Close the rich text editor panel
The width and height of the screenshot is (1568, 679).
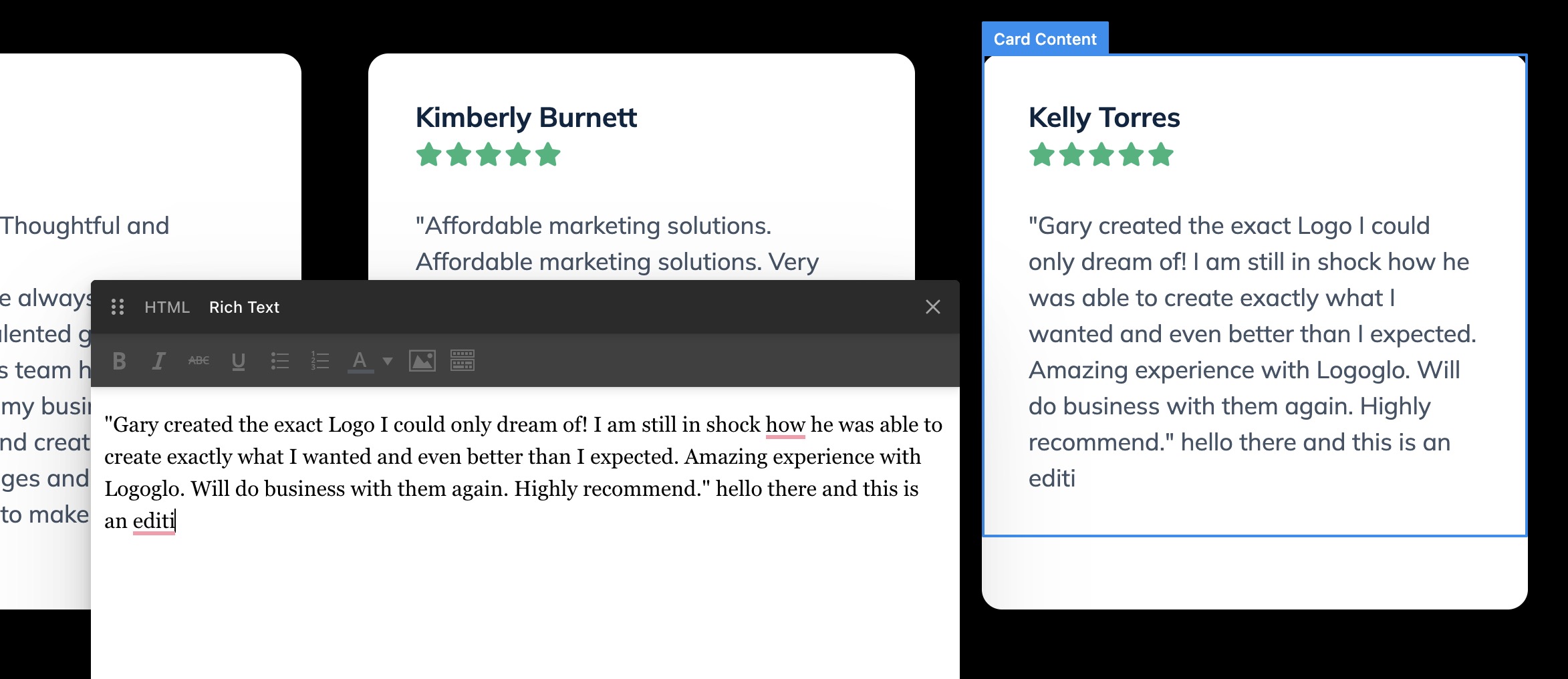[x=932, y=307]
